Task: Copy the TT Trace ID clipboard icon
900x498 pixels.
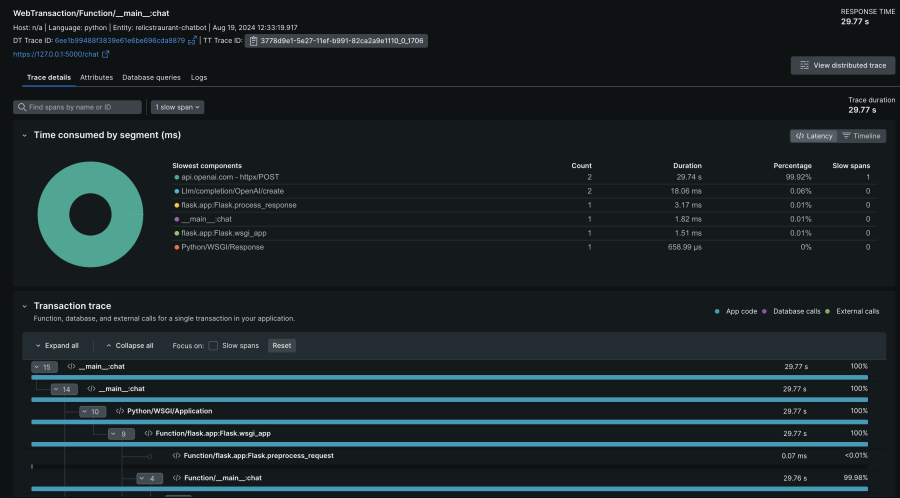Action: pos(254,41)
